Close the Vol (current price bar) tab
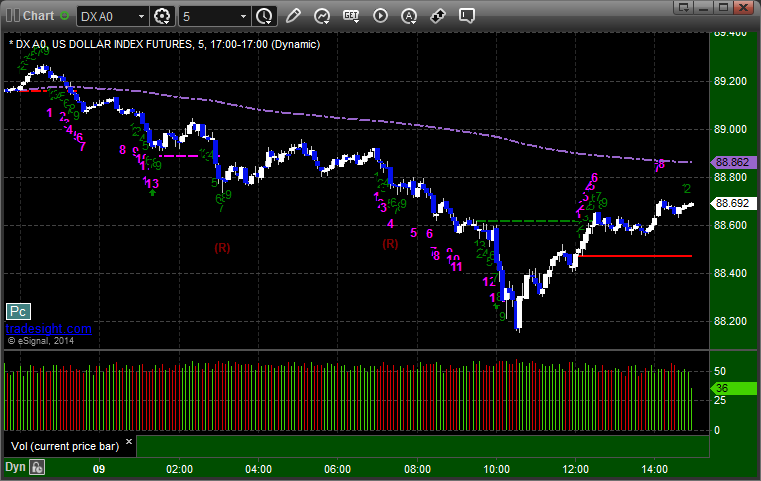This screenshot has height=481, width=761. pyautogui.click(x=129, y=442)
